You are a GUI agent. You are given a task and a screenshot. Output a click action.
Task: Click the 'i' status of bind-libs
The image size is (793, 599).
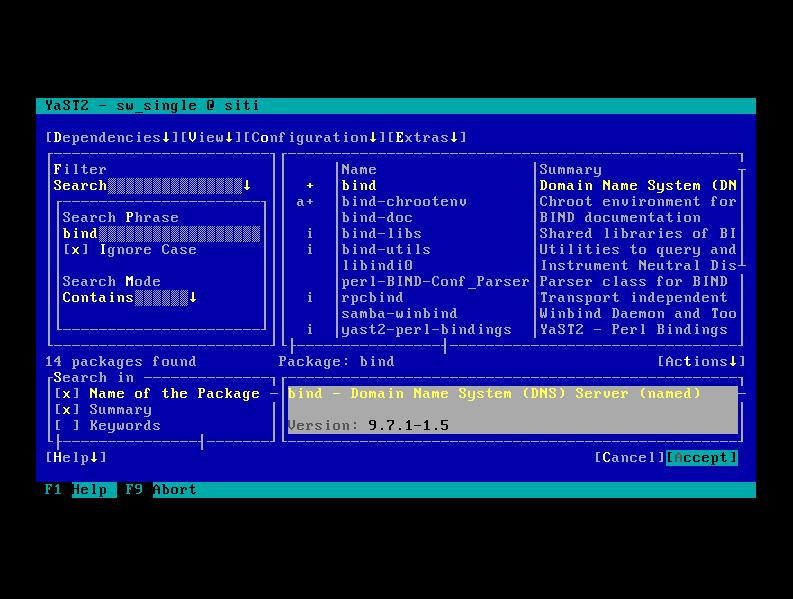pos(310,234)
